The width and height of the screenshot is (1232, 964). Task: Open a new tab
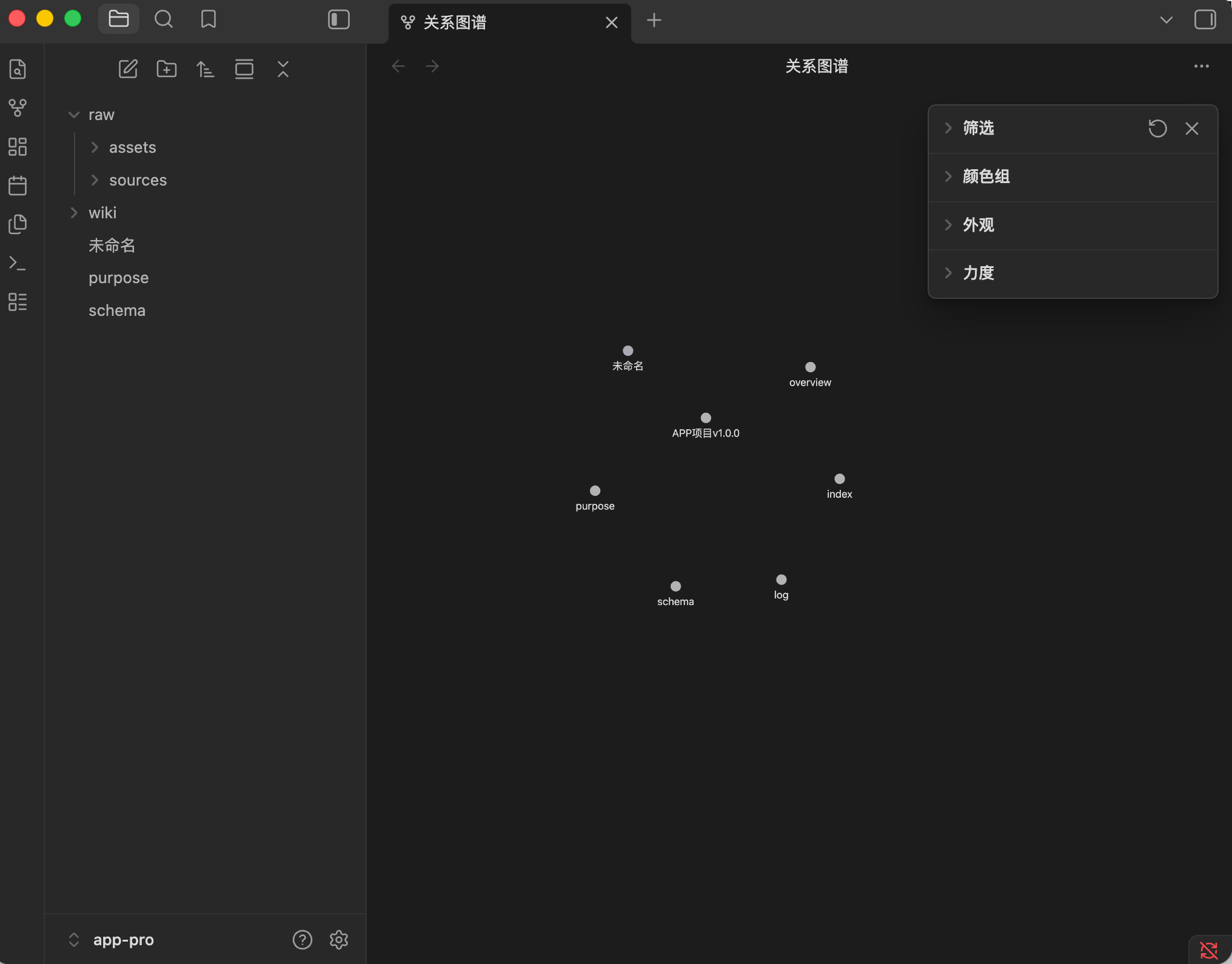pyautogui.click(x=654, y=21)
